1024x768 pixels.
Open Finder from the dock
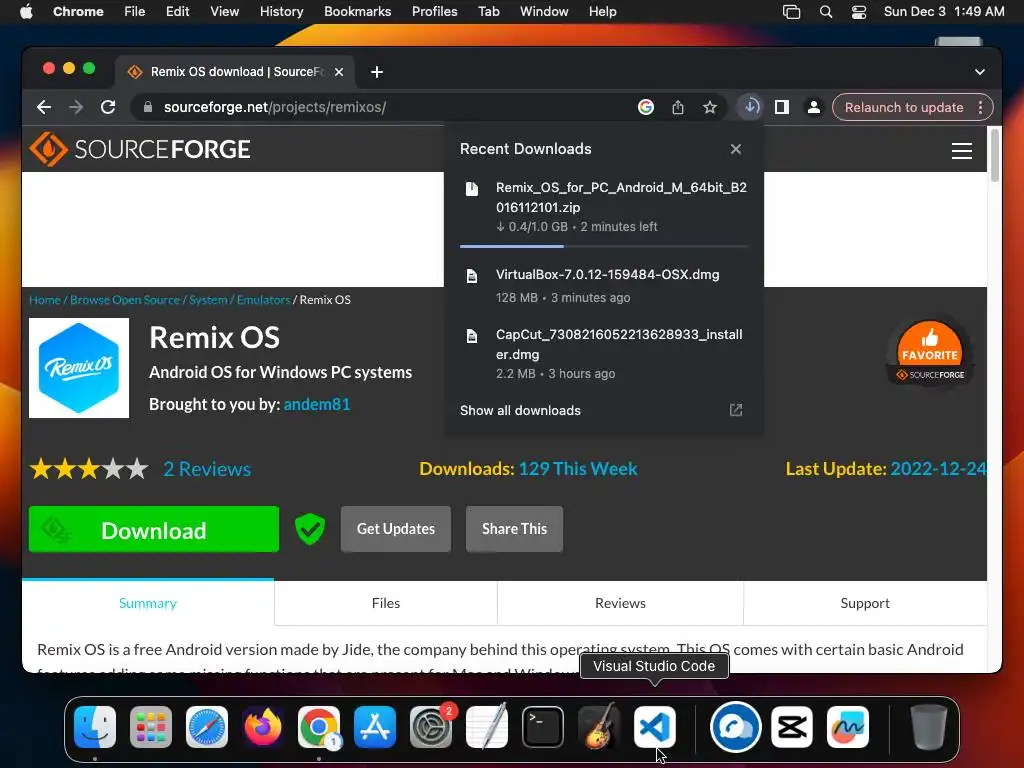(95, 727)
